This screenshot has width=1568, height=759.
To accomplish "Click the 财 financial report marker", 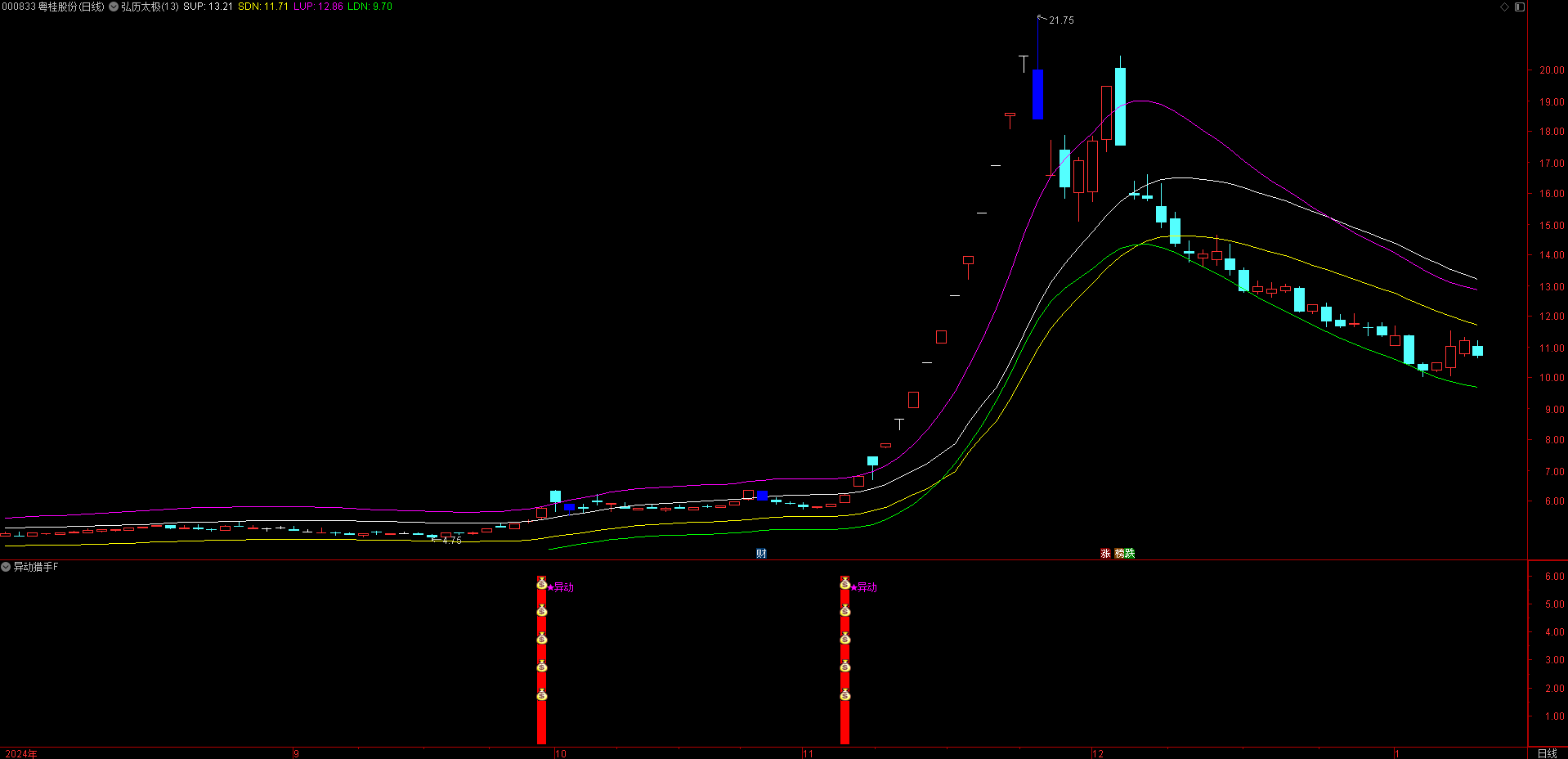I will pyautogui.click(x=761, y=554).
